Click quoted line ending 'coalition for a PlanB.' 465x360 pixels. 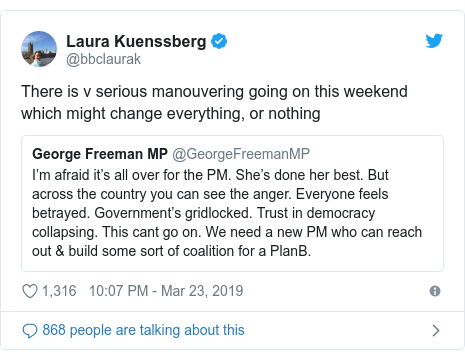171,251
